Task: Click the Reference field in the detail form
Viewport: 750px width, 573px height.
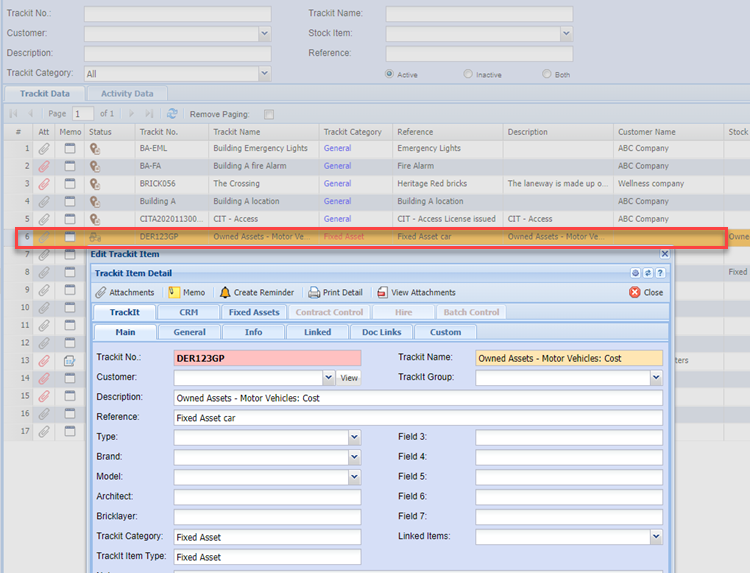Action: 417,417
